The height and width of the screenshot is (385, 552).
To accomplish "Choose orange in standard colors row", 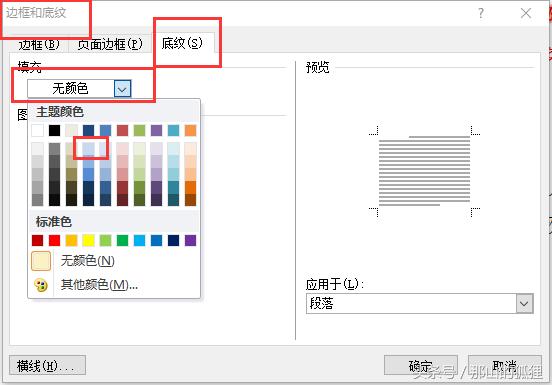I will click(x=71, y=240).
